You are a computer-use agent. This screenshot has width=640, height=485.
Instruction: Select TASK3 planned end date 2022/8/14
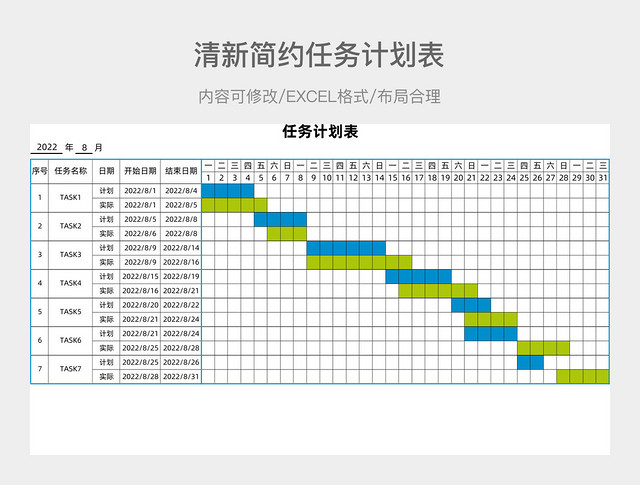[181, 248]
